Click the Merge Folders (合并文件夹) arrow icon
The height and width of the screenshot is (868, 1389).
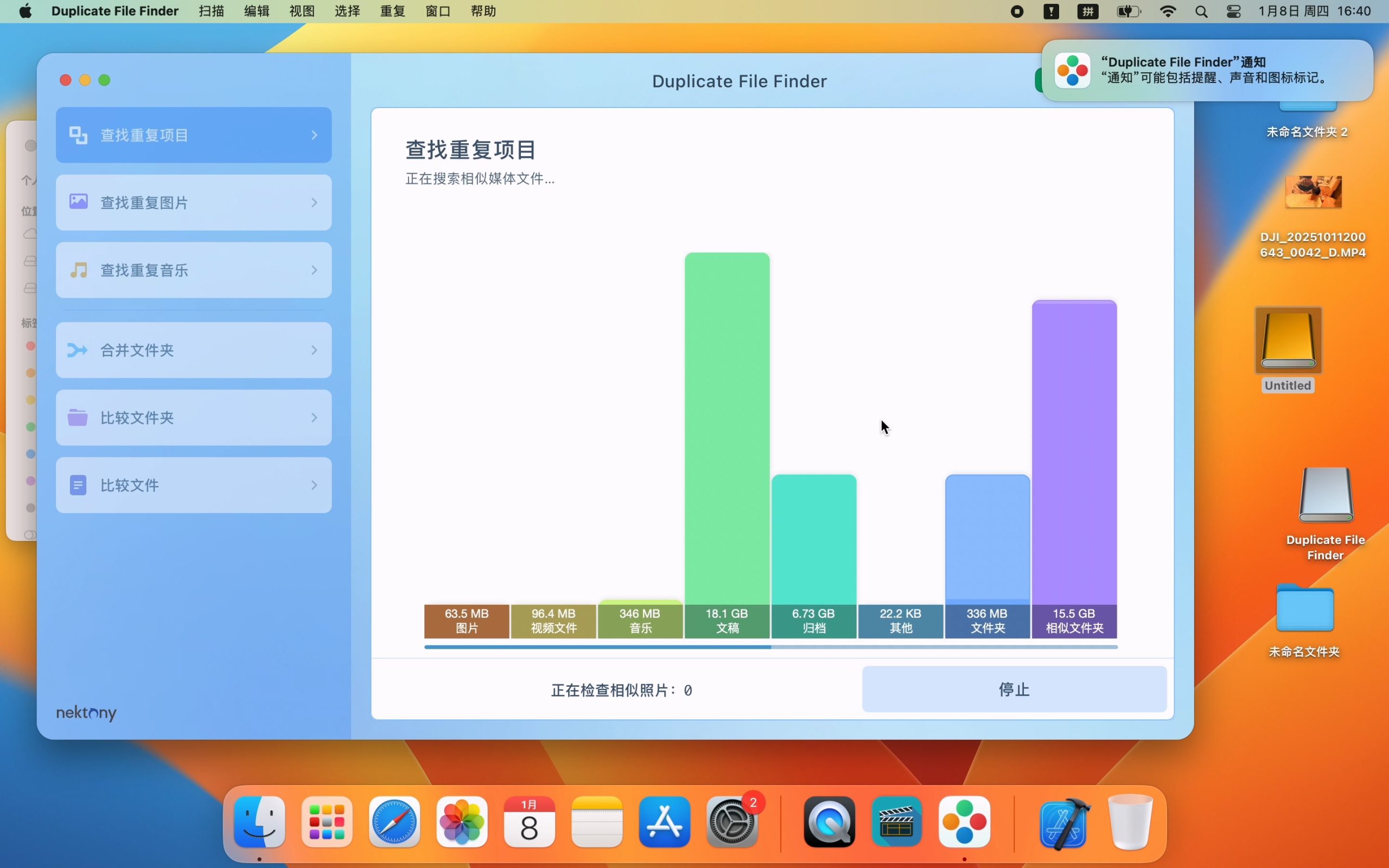(x=78, y=349)
